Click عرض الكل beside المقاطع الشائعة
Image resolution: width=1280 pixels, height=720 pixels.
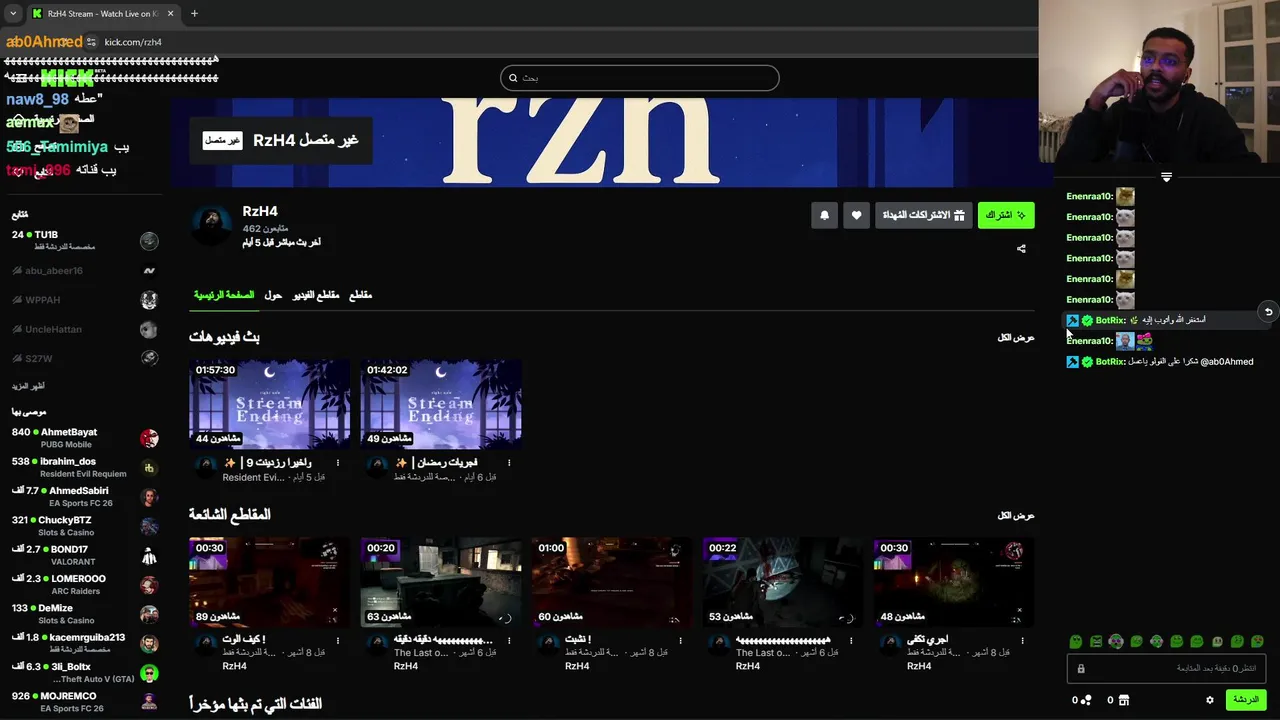point(1015,516)
